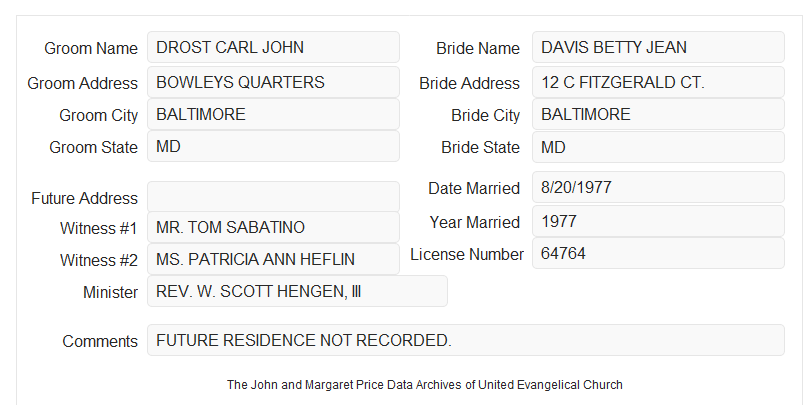Click the empty Future Address field
805x405 pixels.
[x=273, y=197]
